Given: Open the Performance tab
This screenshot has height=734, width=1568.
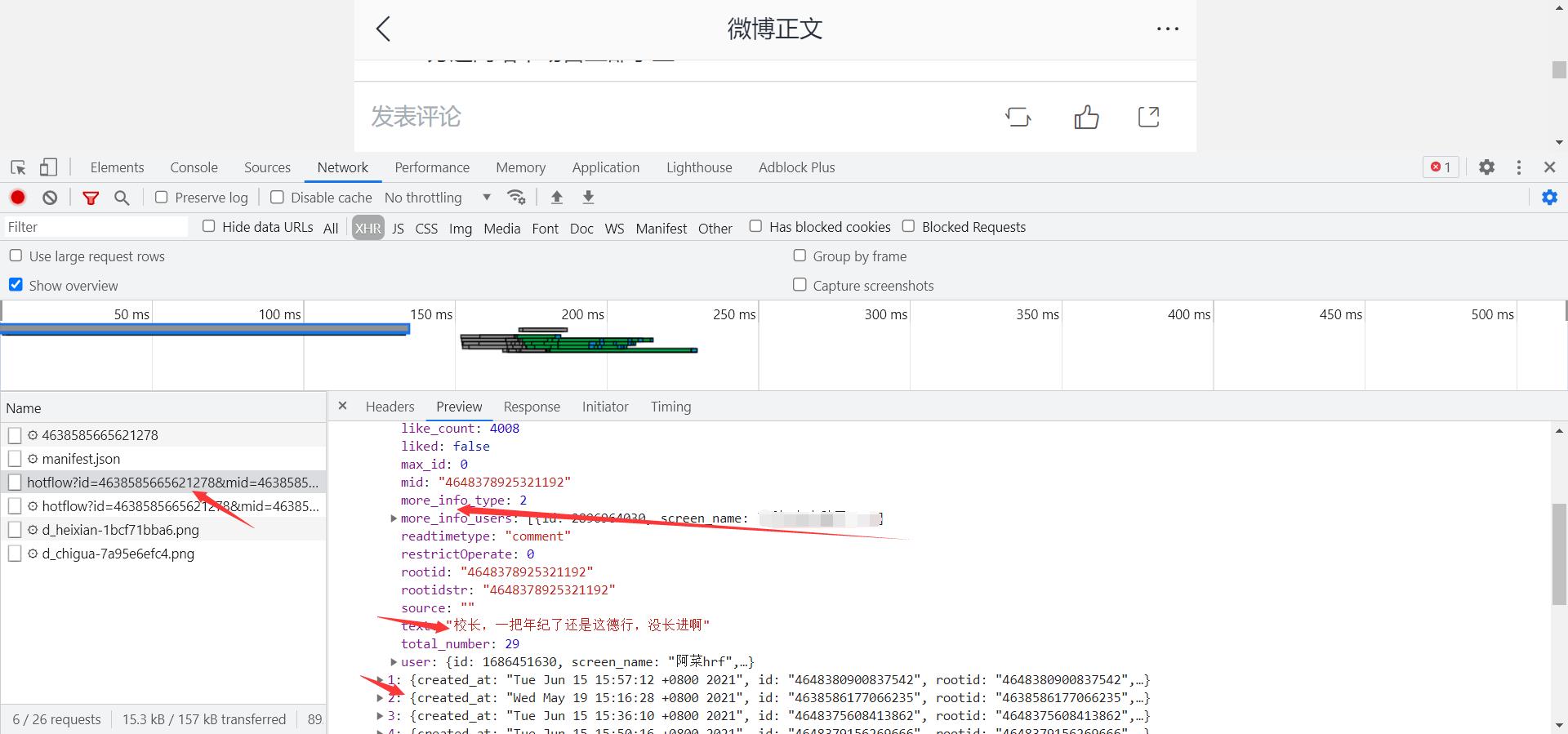Looking at the screenshot, I should 432,167.
